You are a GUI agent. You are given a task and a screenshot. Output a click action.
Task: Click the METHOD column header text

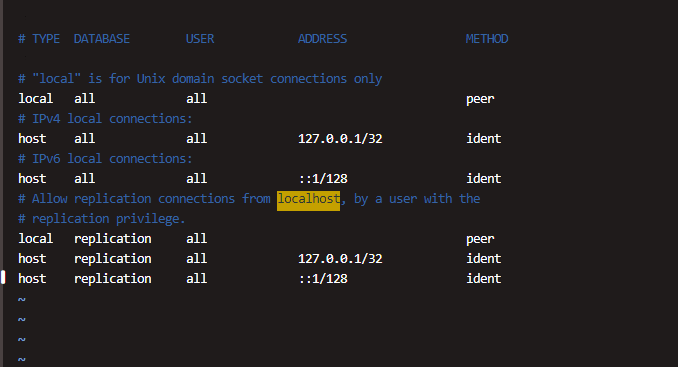[x=487, y=39]
